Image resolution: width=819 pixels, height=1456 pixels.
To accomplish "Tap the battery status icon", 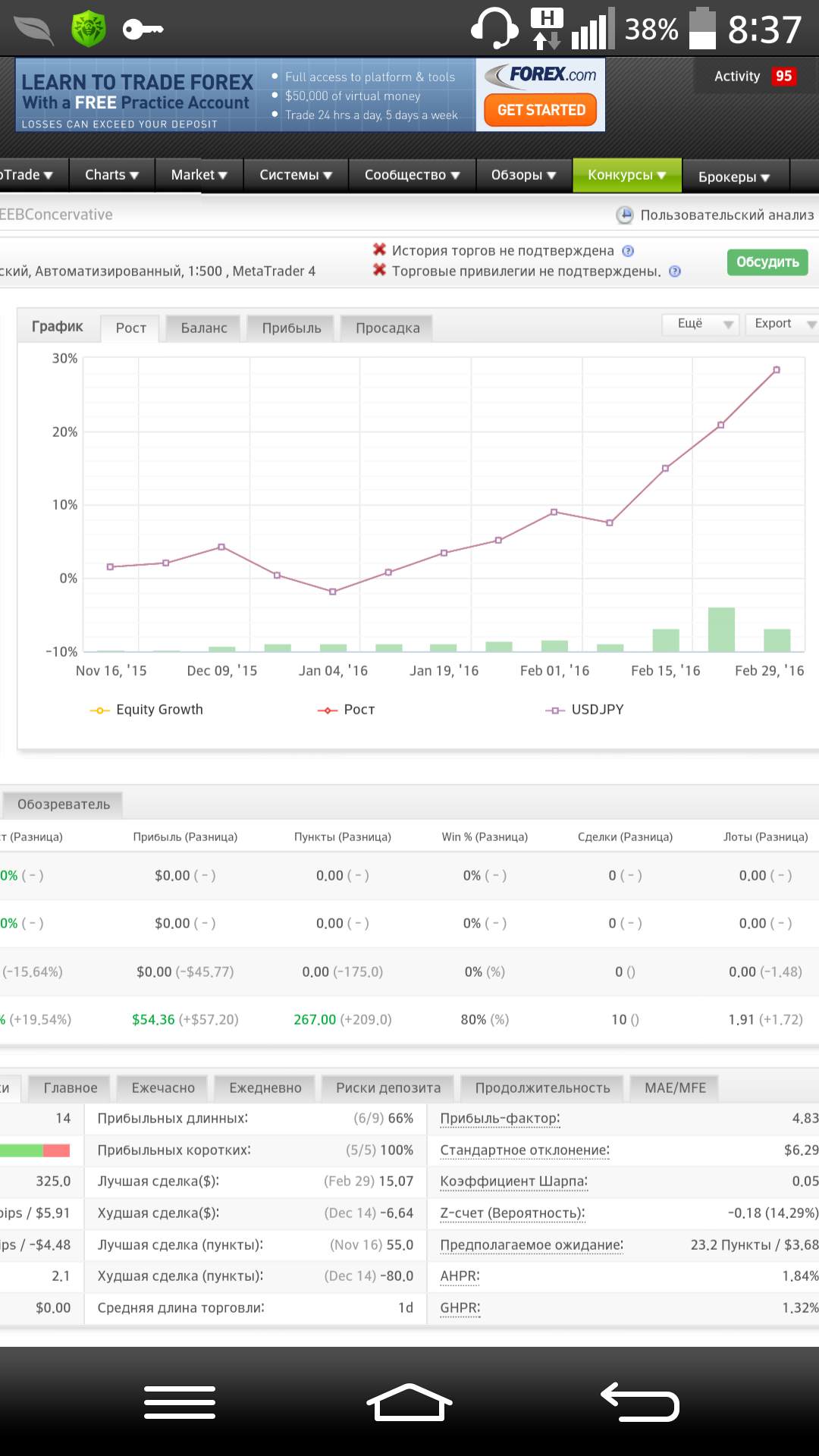I will (x=702, y=28).
